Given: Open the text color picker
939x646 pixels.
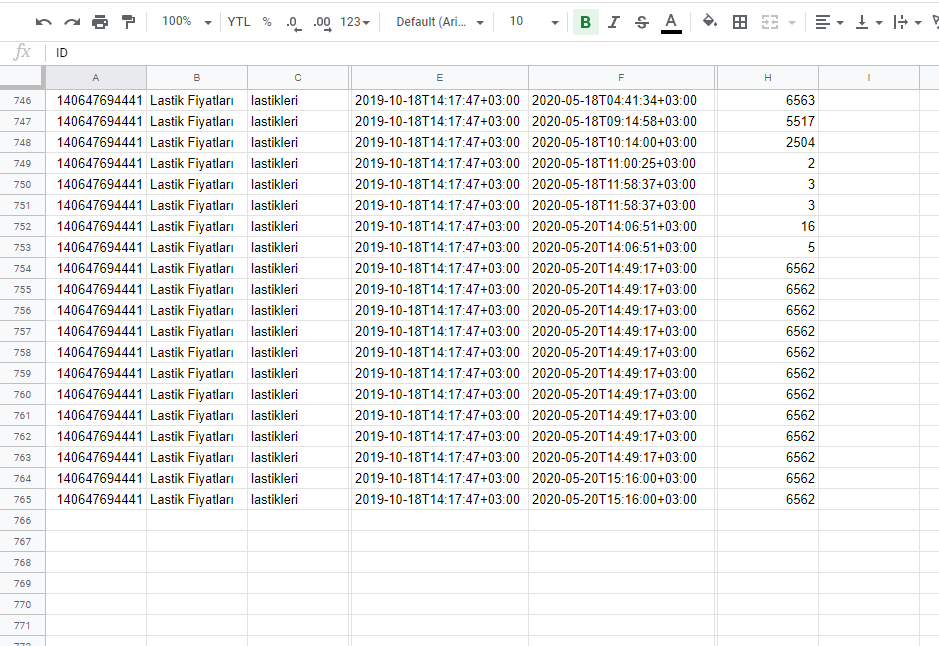Looking at the screenshot, I should (x=671, y=22).
